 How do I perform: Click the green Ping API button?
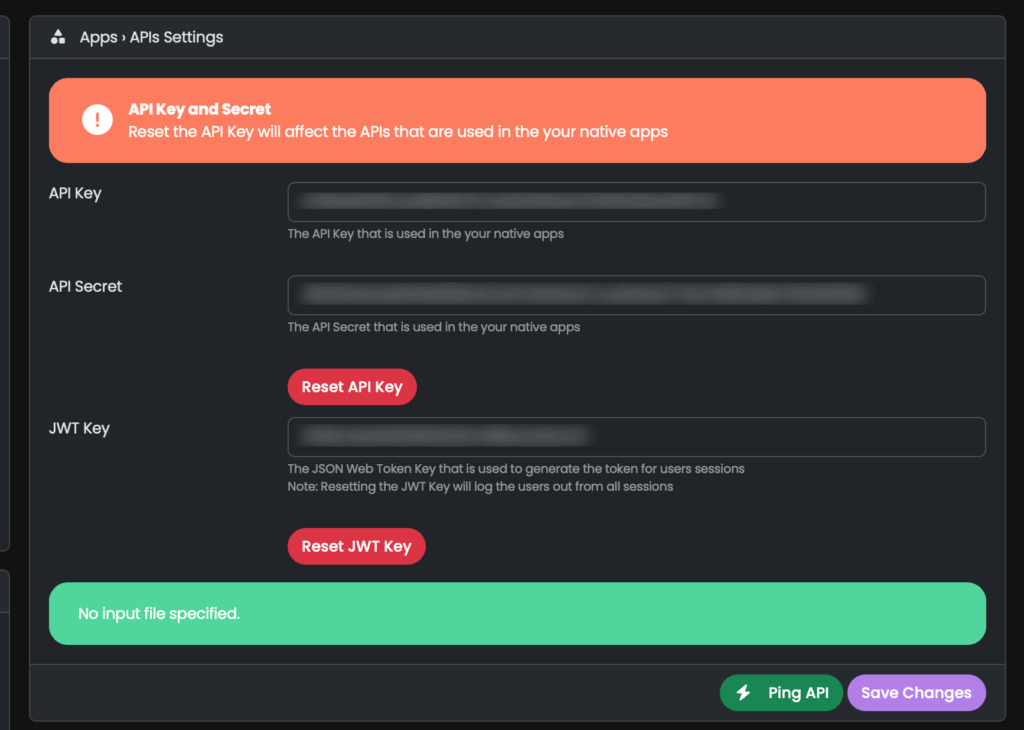click(x=781, y=693)
